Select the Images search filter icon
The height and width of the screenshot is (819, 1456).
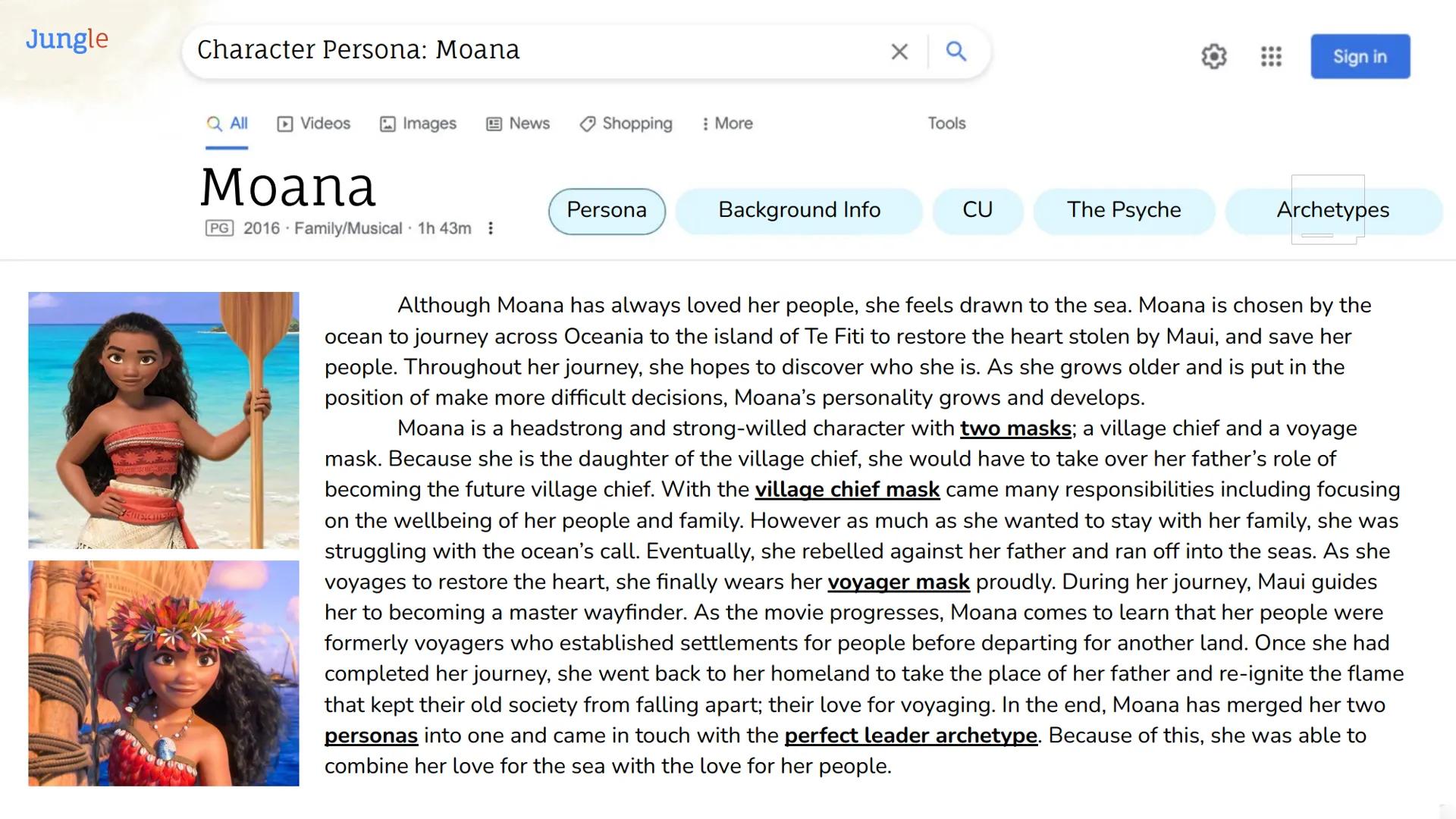click(388, 123)
